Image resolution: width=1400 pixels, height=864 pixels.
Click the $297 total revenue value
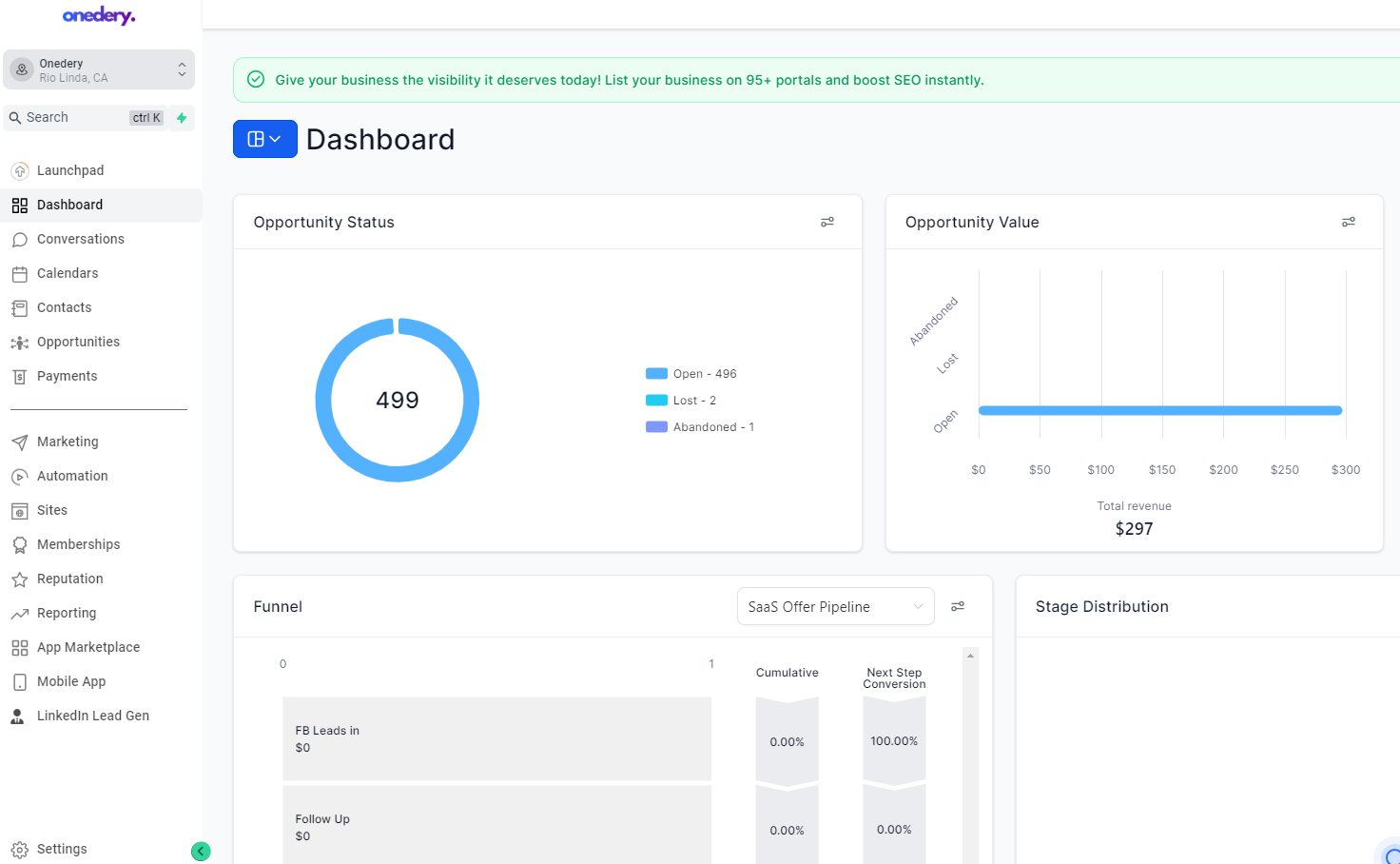(x=1134, y=529)
